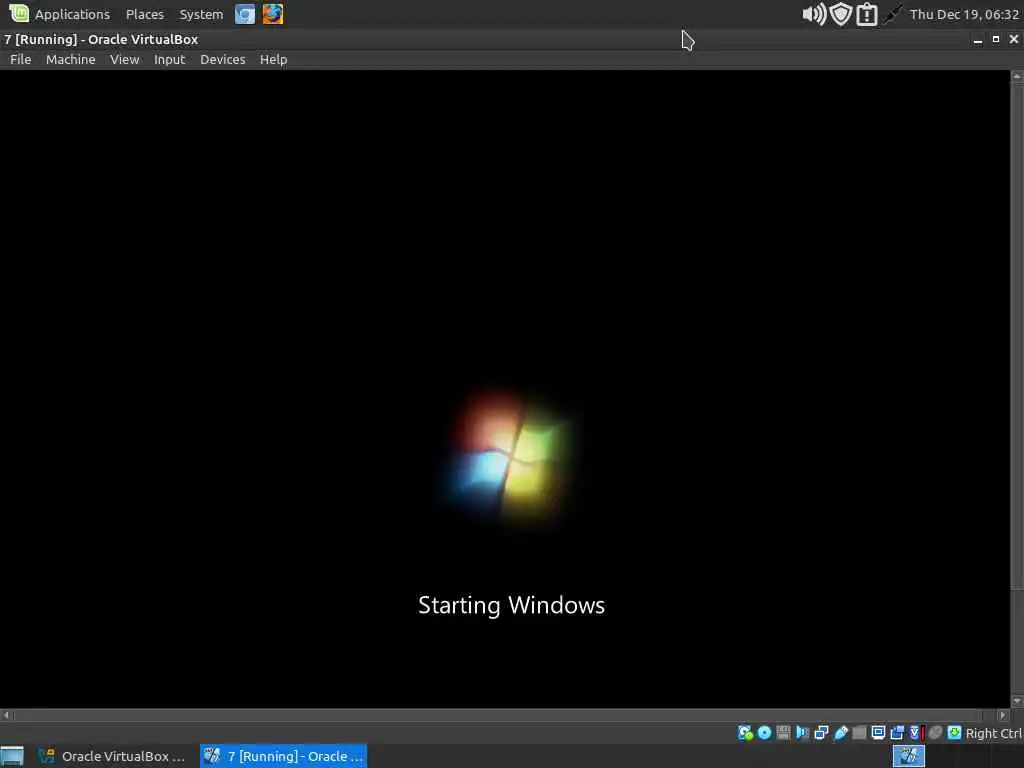Click the USB devices indicator icon
The height and width of the screenshot is (768, 1024).
click(x=841, y=733)
